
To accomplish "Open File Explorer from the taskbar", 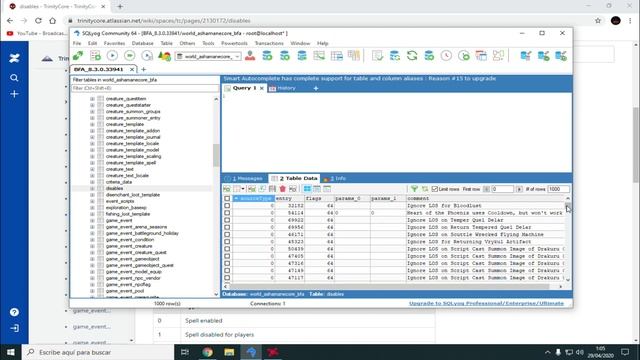I will [229, 352].
